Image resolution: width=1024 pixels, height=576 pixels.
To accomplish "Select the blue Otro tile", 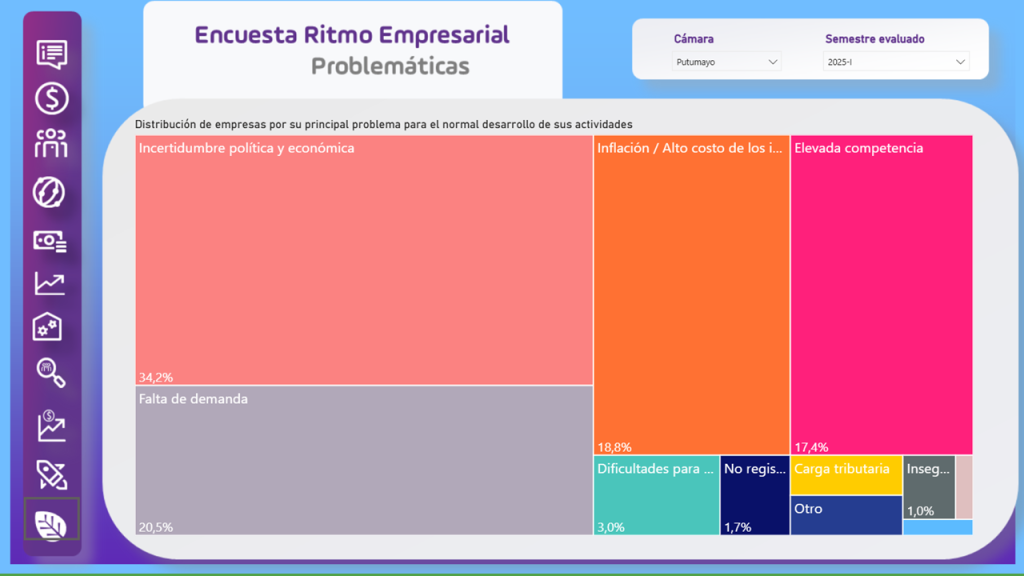I will (x=846, y=515).
